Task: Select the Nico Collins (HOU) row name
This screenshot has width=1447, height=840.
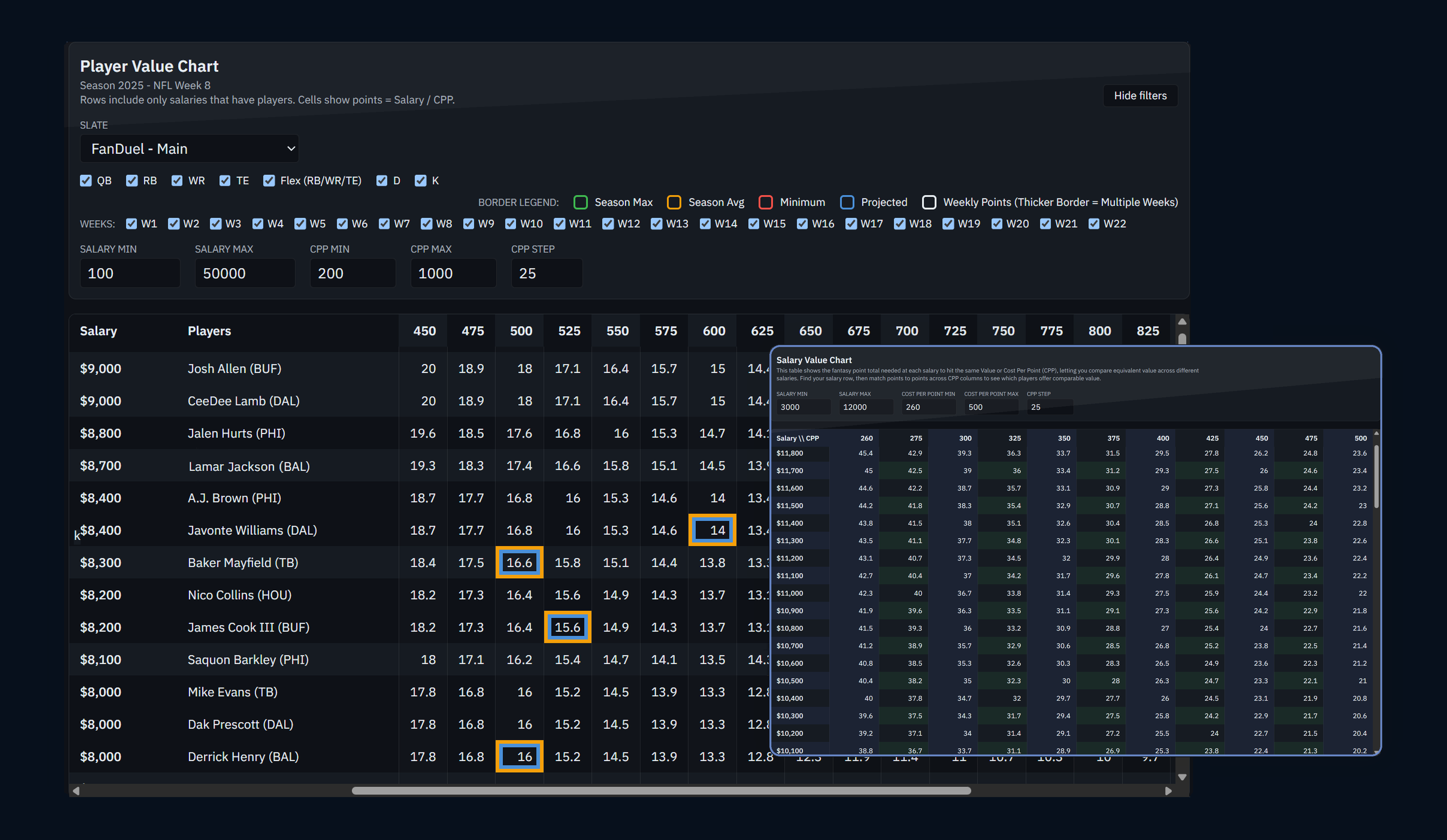Action: coord(239,595)
